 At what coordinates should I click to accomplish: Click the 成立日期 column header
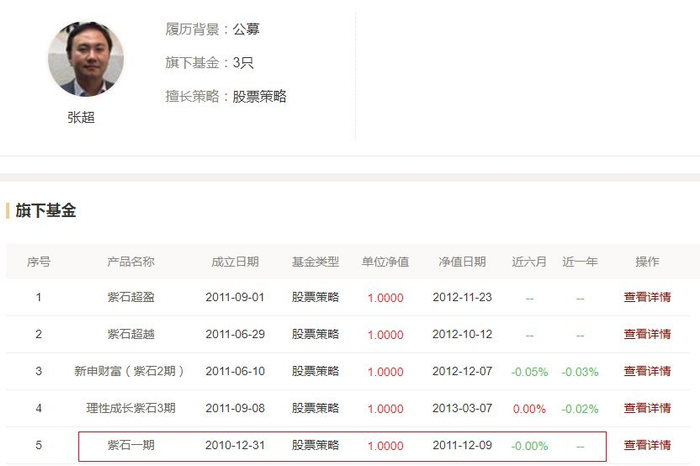[x=235, y=262]
